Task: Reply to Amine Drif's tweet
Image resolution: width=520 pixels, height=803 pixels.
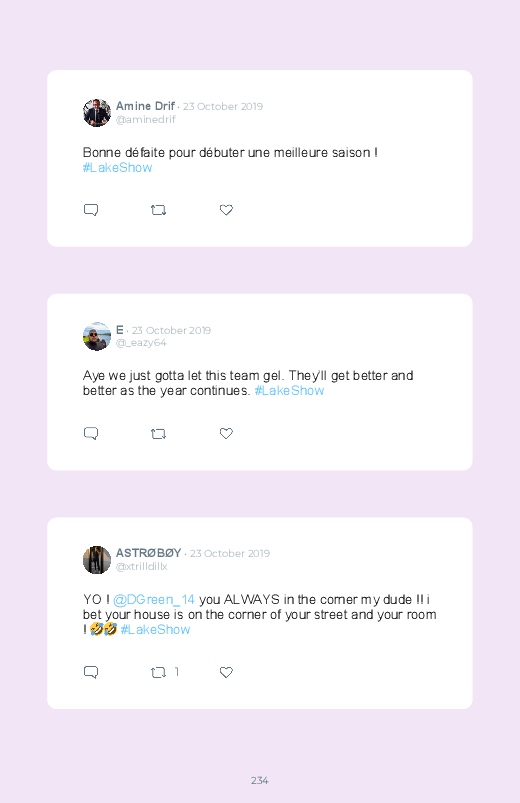Action: point(91,210)
